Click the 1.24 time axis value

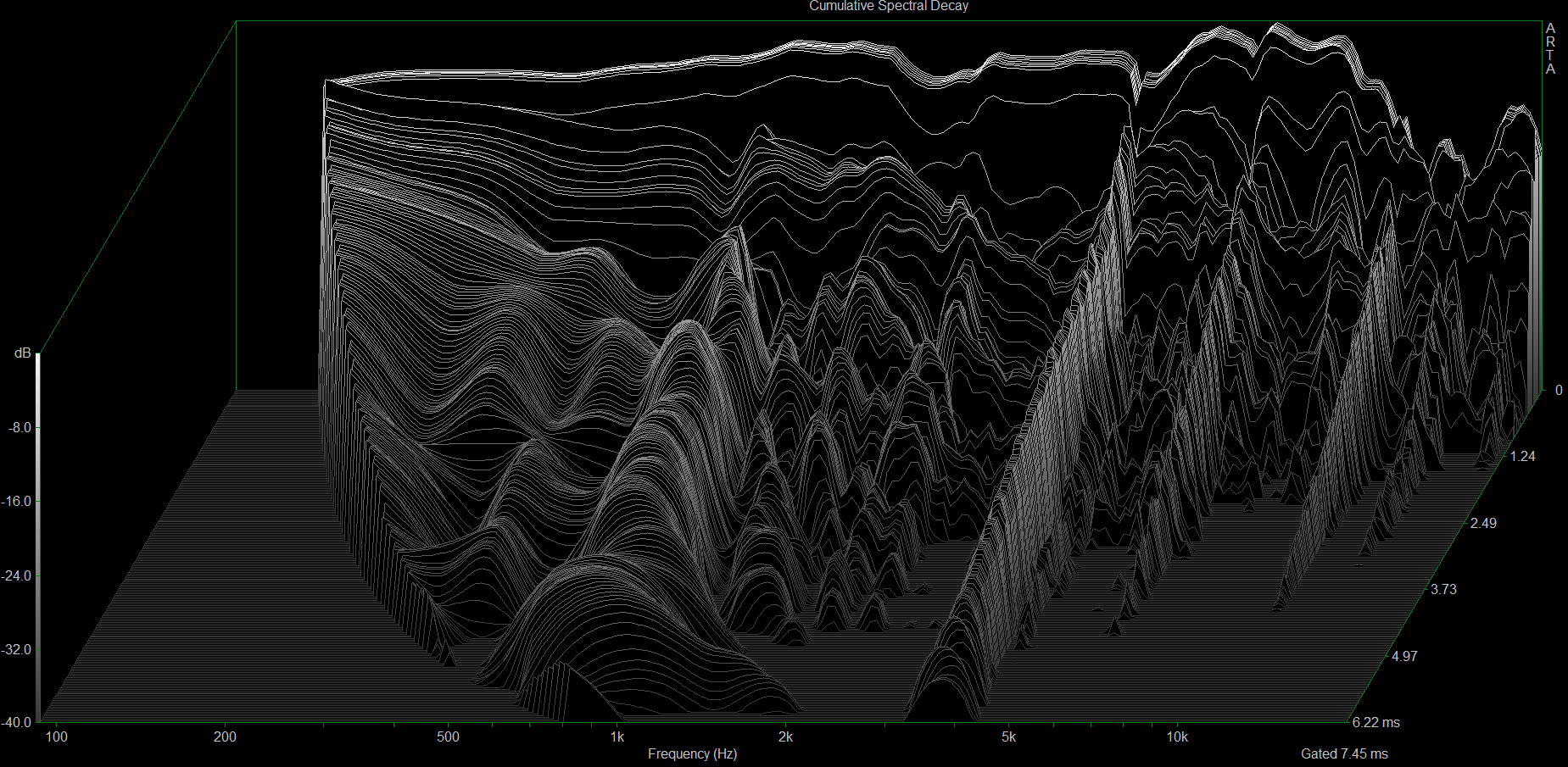pos(1523,456)
